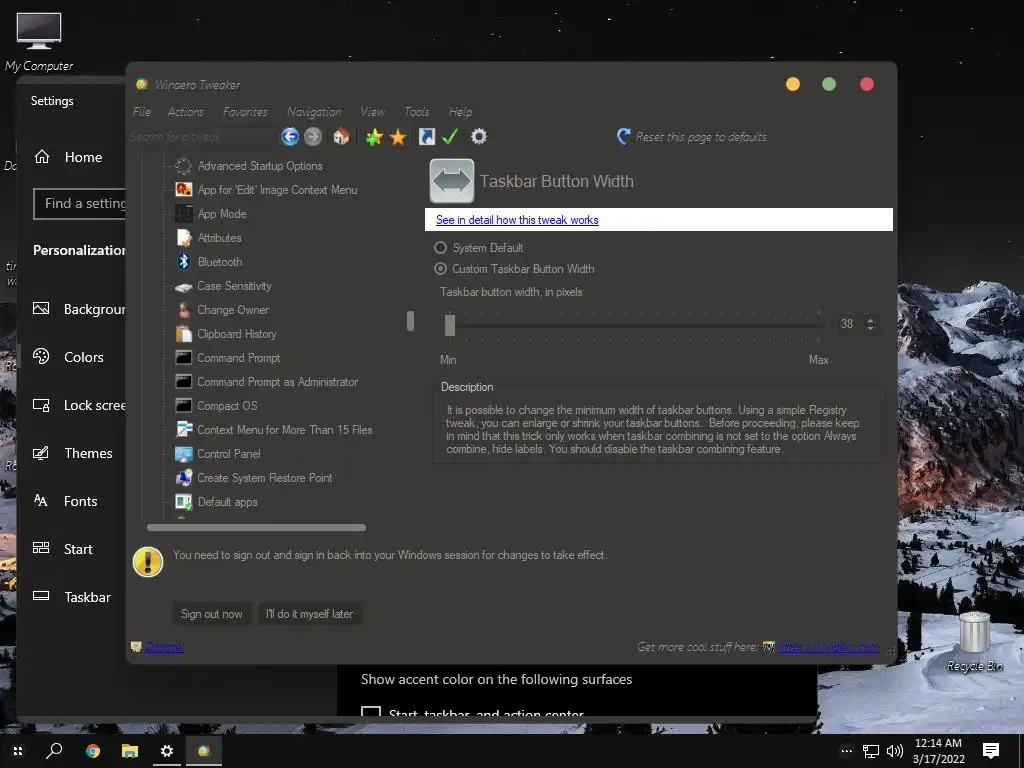Click the tree's horizontal scrollbar
This screenshot has width=1024, height=768.
click(x=256, y=527)
